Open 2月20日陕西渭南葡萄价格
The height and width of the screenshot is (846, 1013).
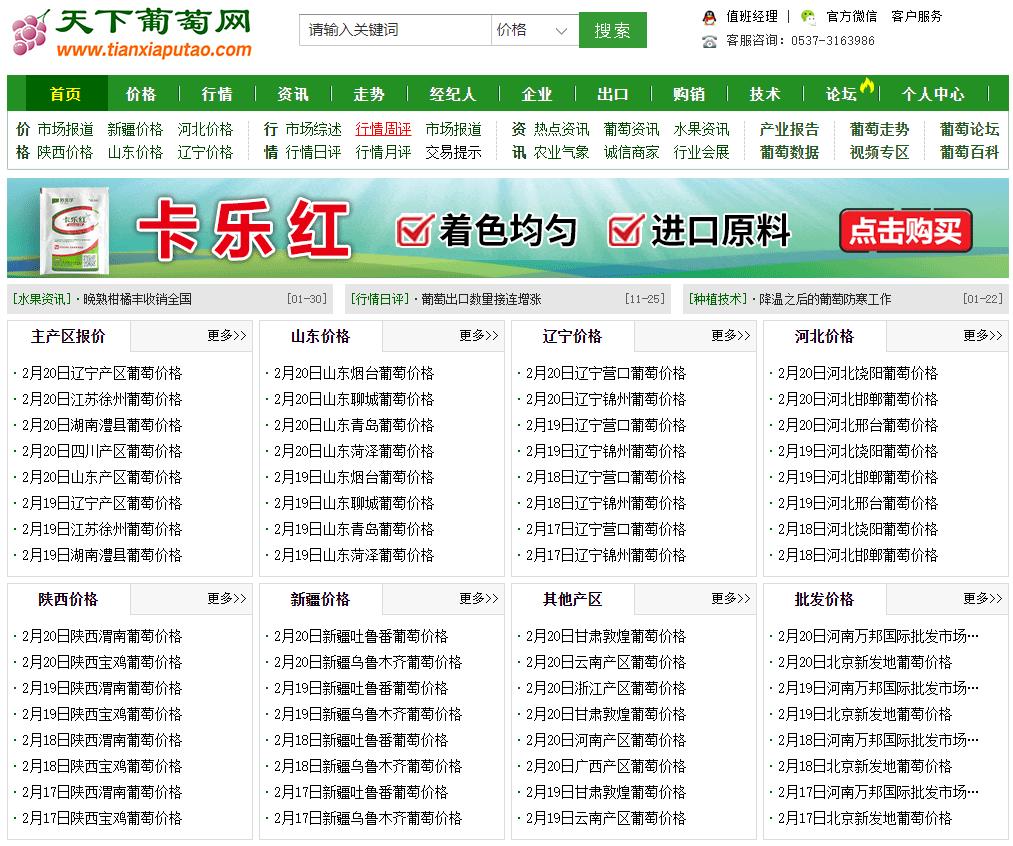(x=102, y=636)
